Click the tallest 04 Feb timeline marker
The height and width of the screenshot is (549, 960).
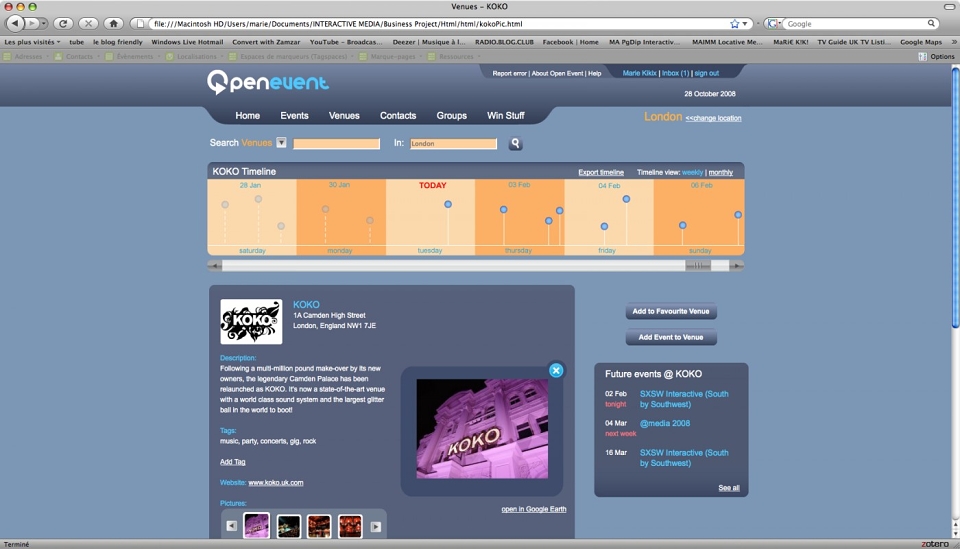point(626,199)
